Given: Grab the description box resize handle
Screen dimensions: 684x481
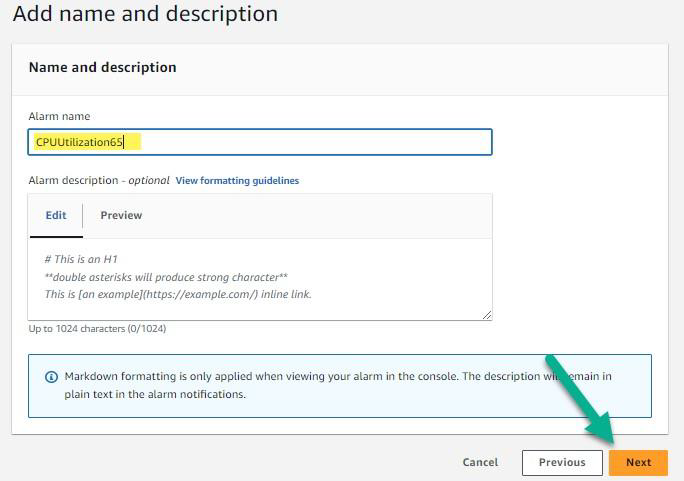Looking at the screenshot, I should 486,314.
